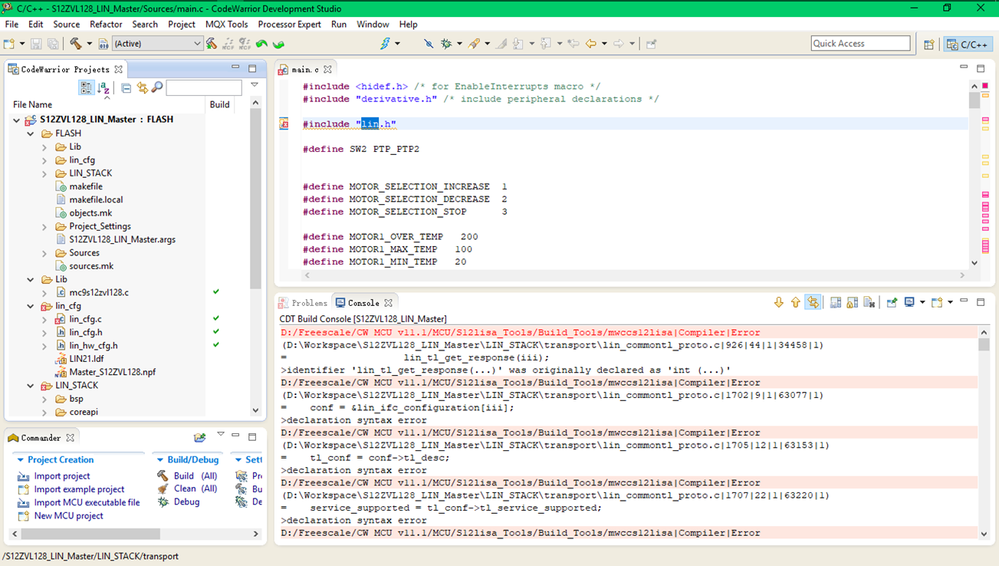This screenshot has height=566, width=999.
Task: Click the Build column header
Action: (x=220, y=105)
